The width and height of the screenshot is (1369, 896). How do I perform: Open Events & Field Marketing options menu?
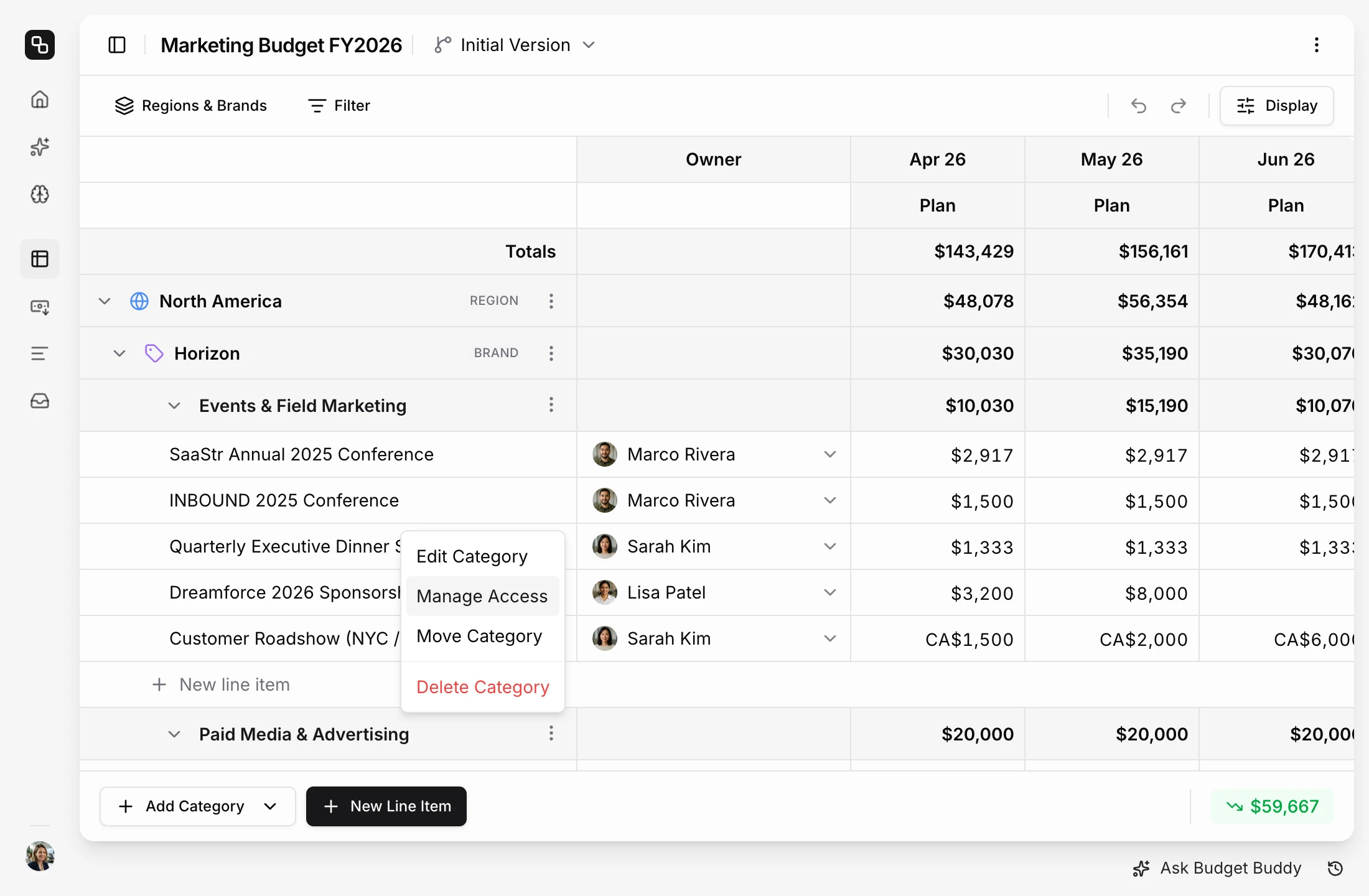click(551, 405)
